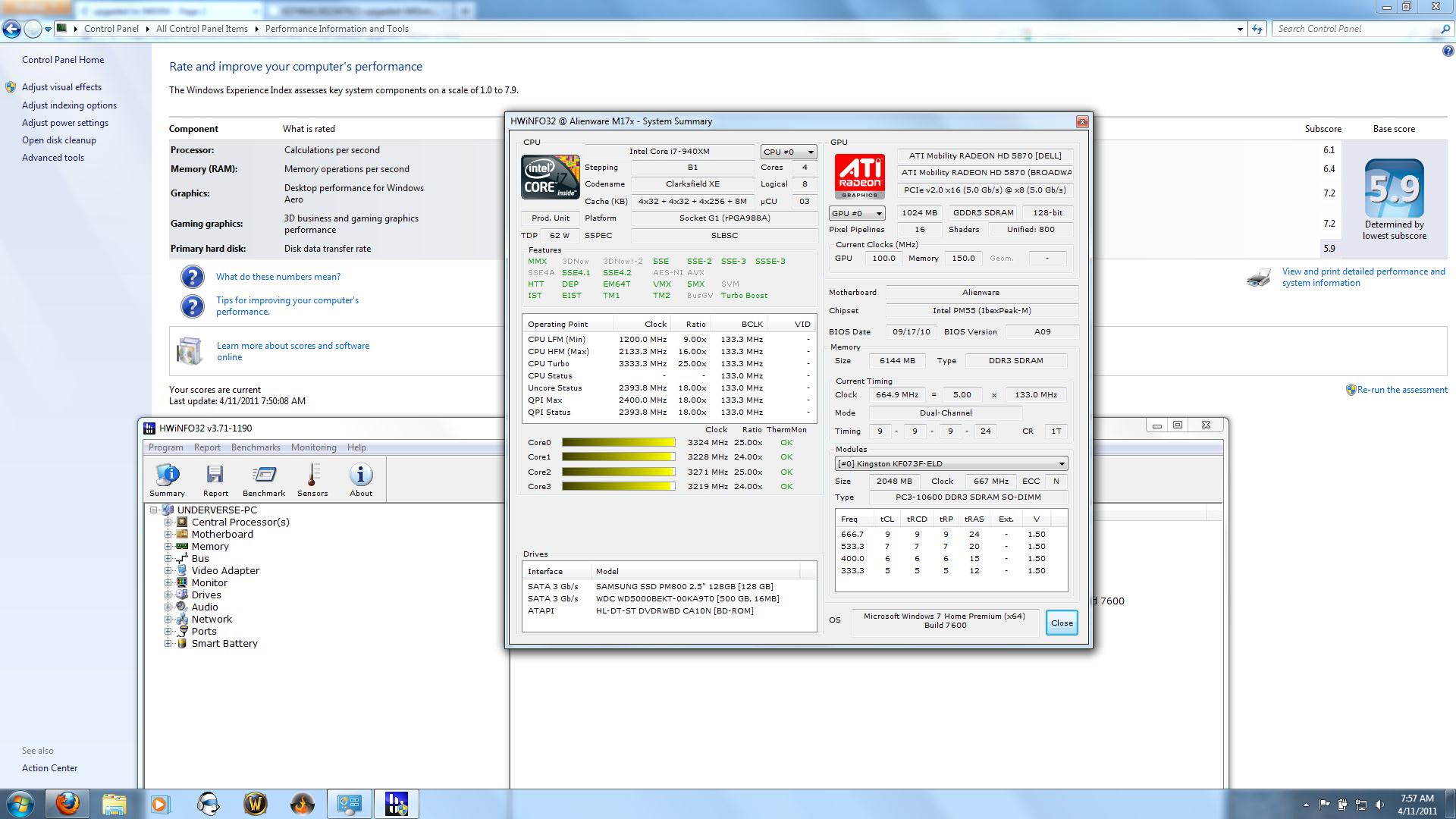
Task: Open 'Learn more about scores and software online'
Action: (x=293, y=351)
